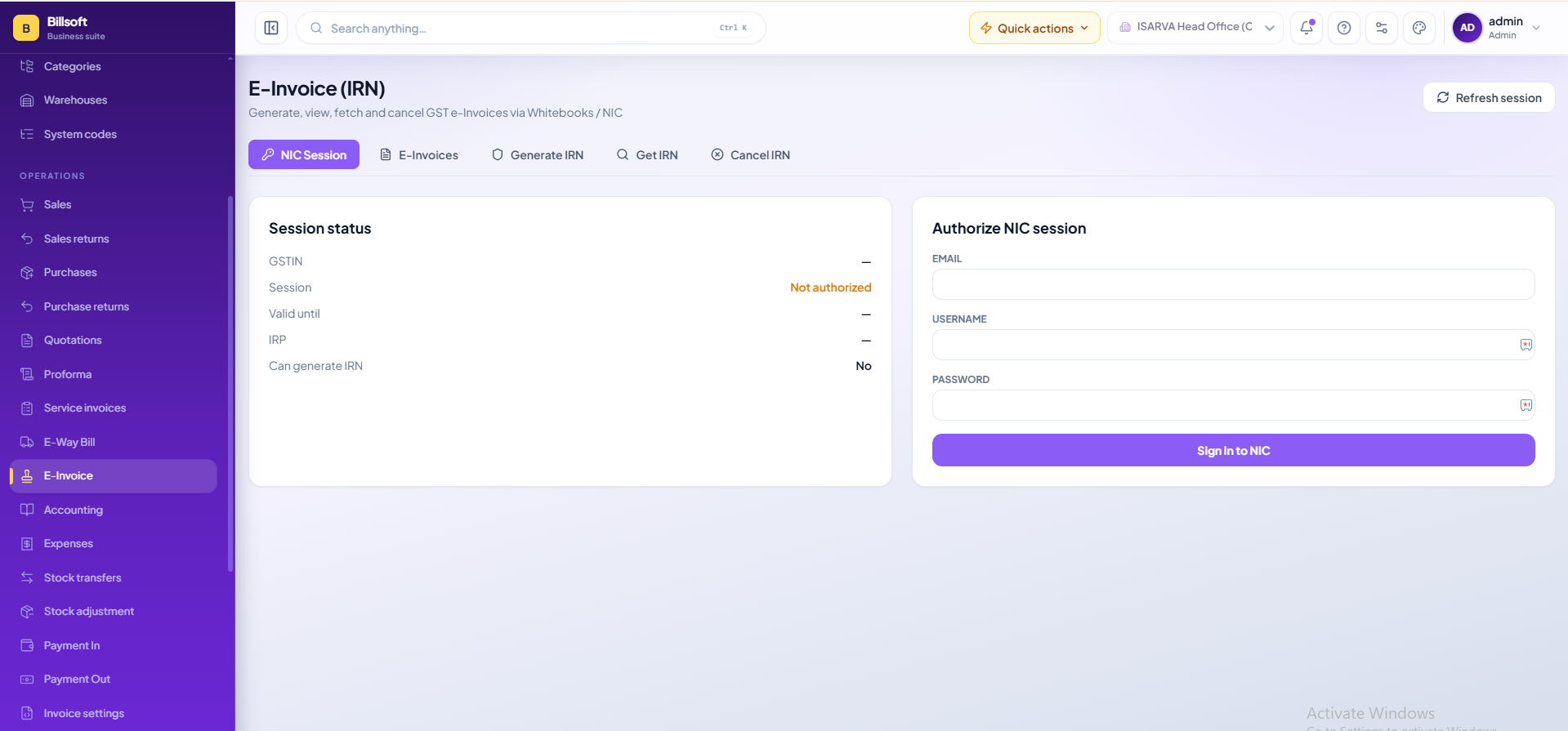Click the AD user avatar
1568x731 pixels.
click(1467, 28)
